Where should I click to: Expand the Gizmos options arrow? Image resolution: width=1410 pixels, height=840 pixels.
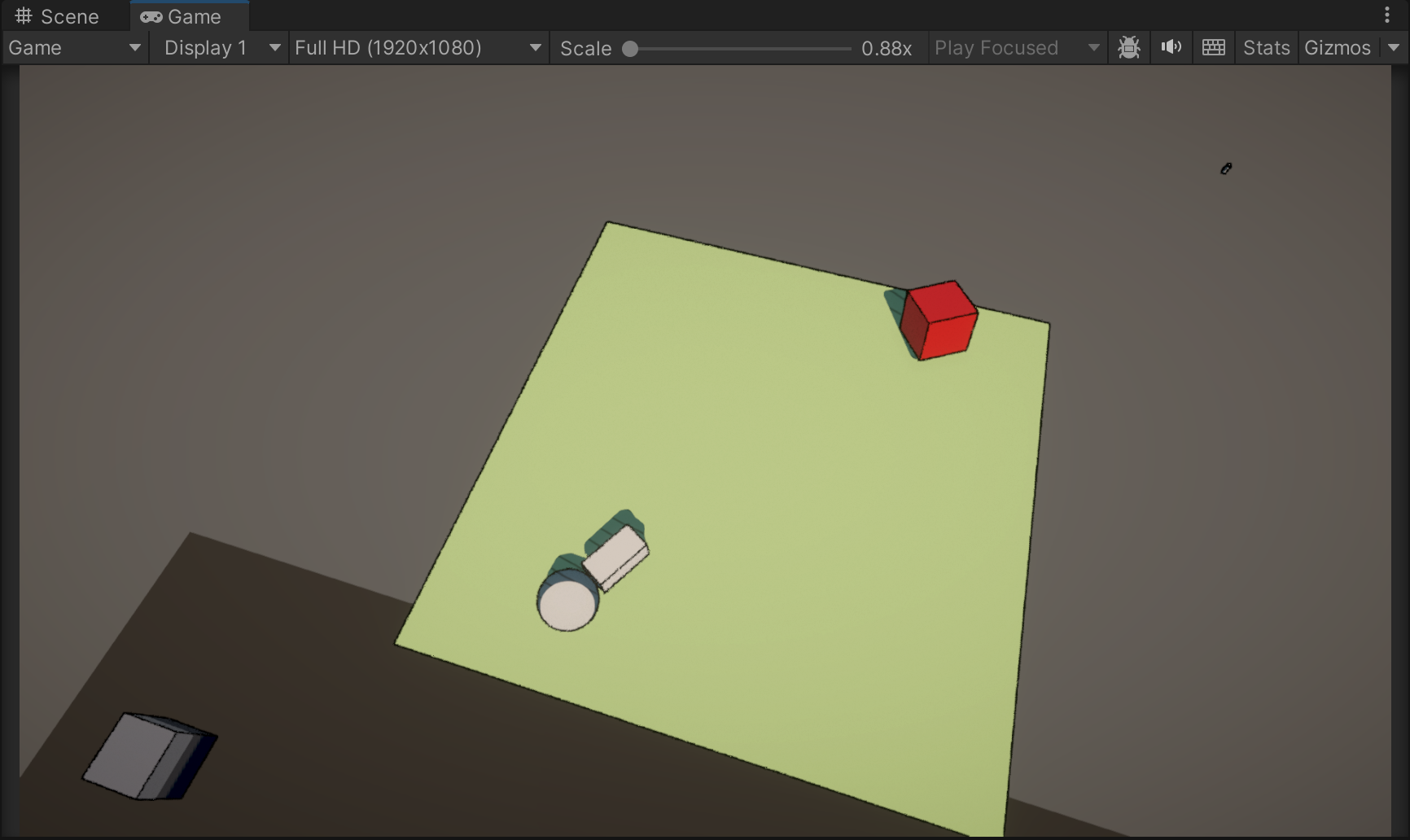[1394, 48]
